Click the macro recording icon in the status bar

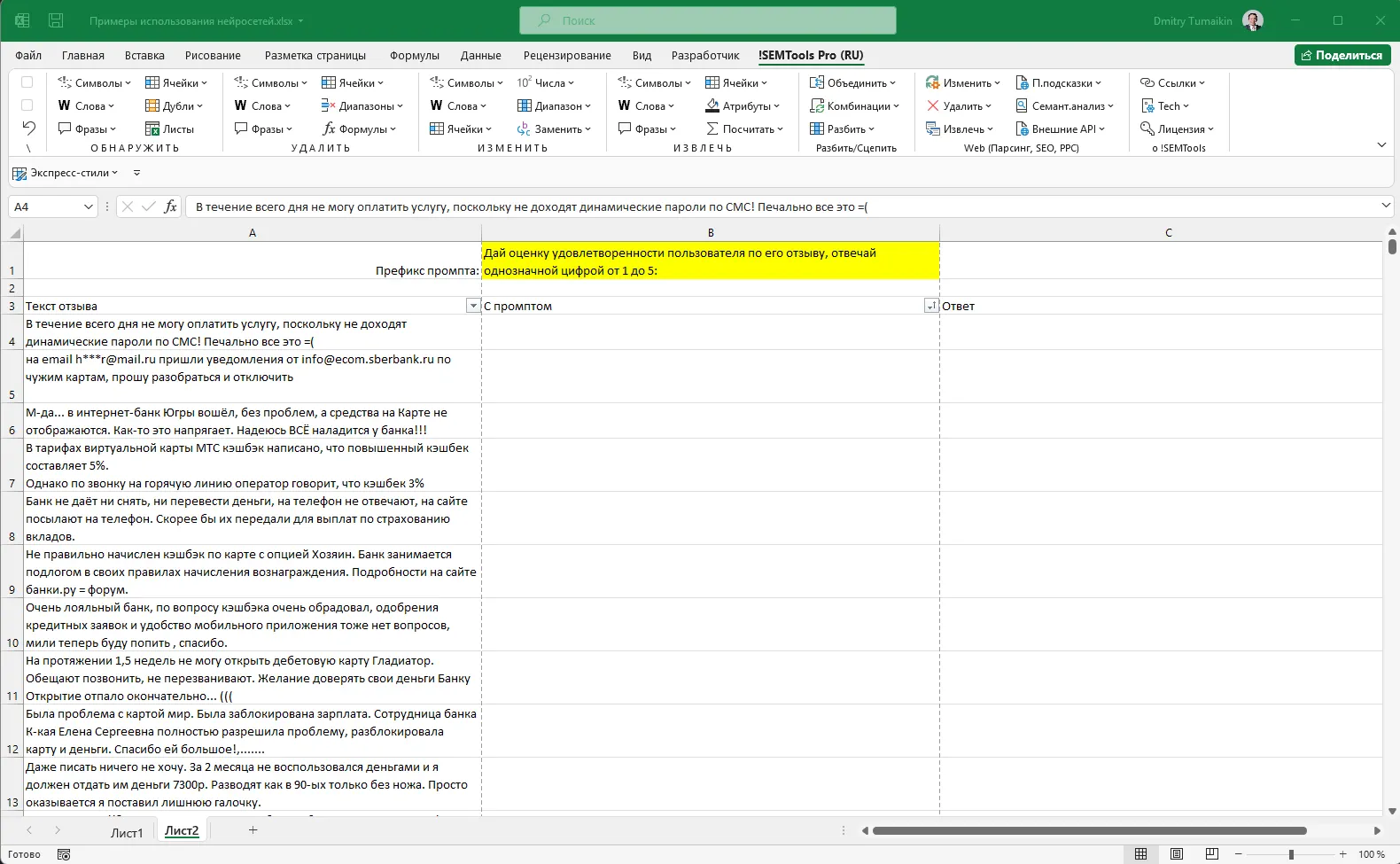[64, 854]
